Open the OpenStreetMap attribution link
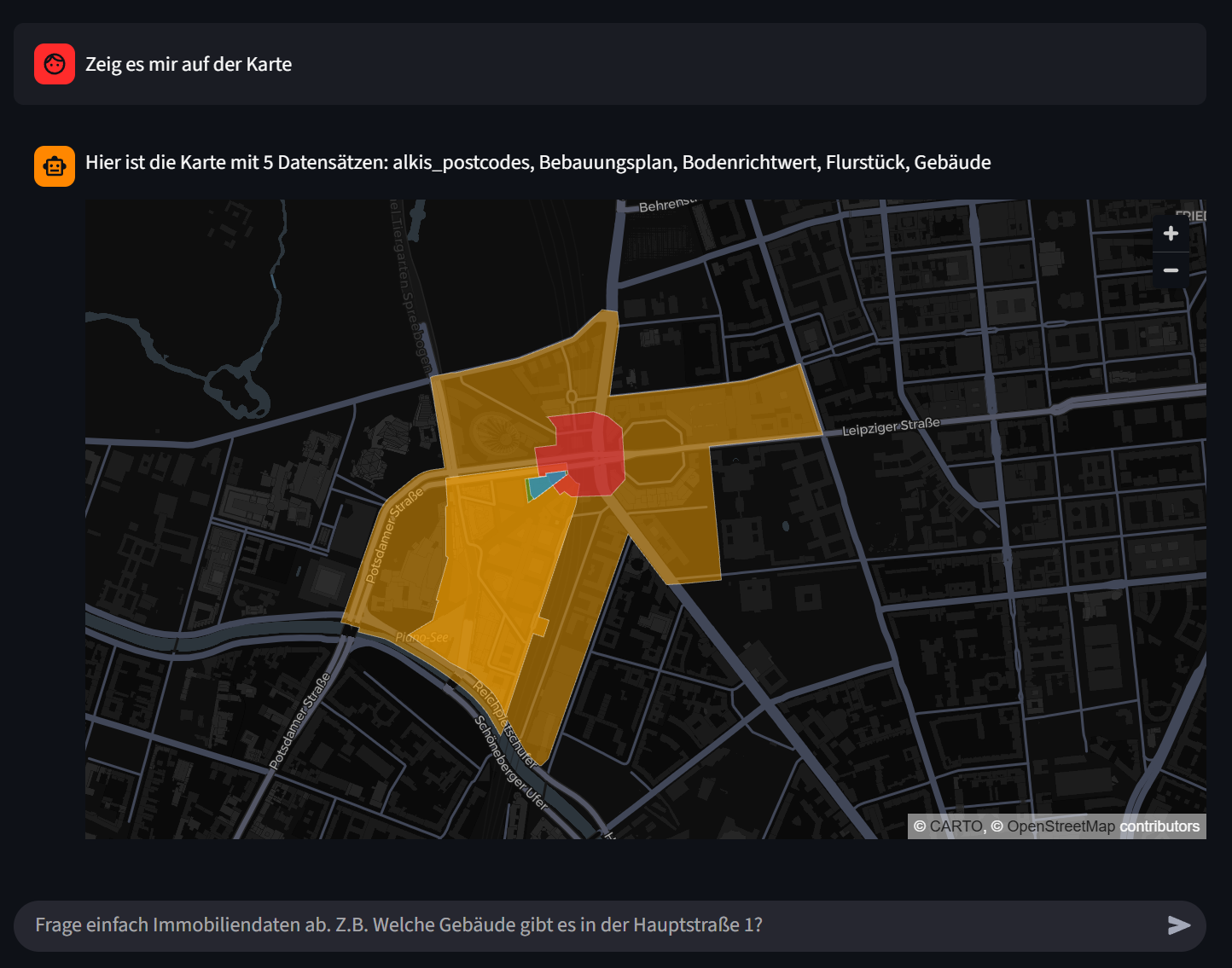This screenshot has width=1232, height=968. point(1061,826)
